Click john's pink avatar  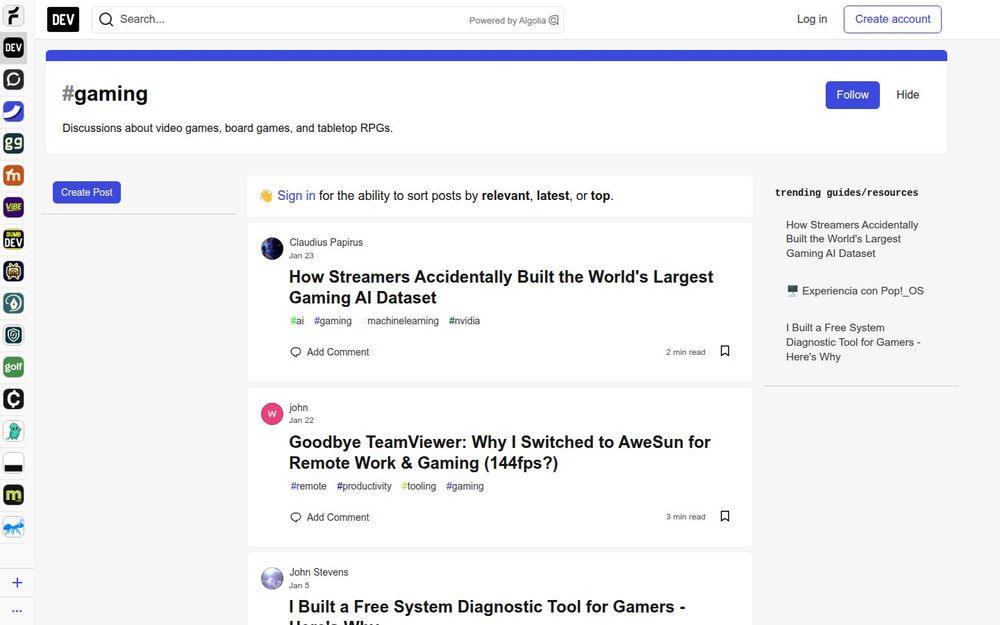click(272, 414)
